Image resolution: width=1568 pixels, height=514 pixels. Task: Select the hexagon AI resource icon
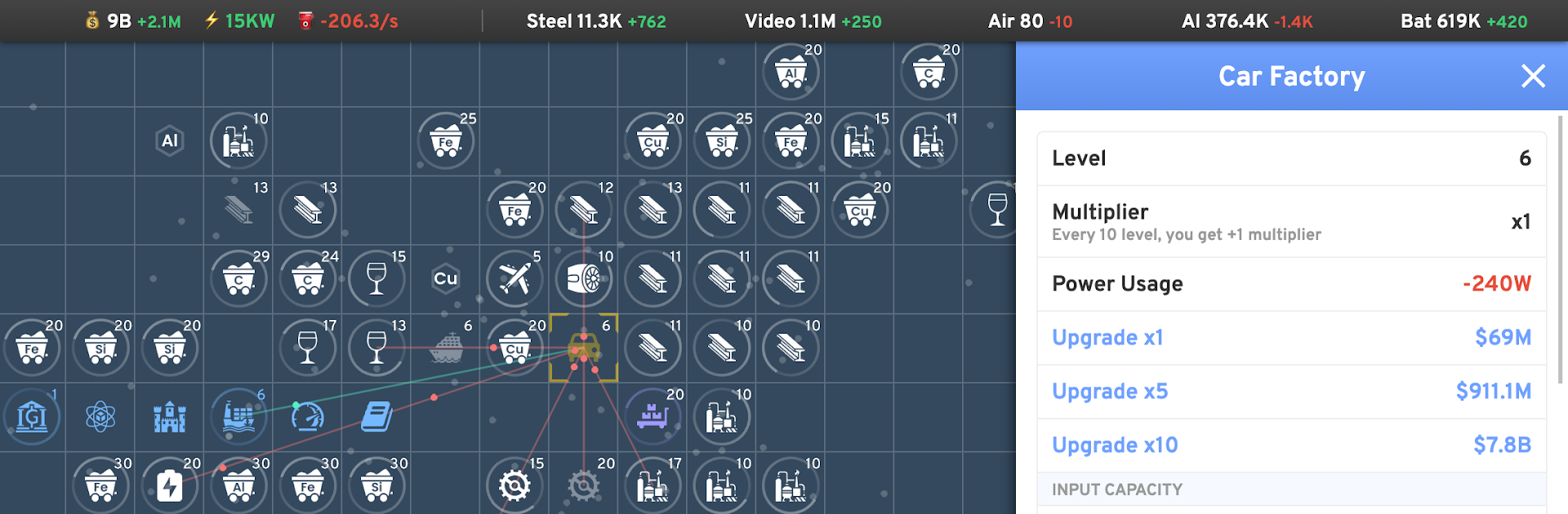click(x=170, y=140)
